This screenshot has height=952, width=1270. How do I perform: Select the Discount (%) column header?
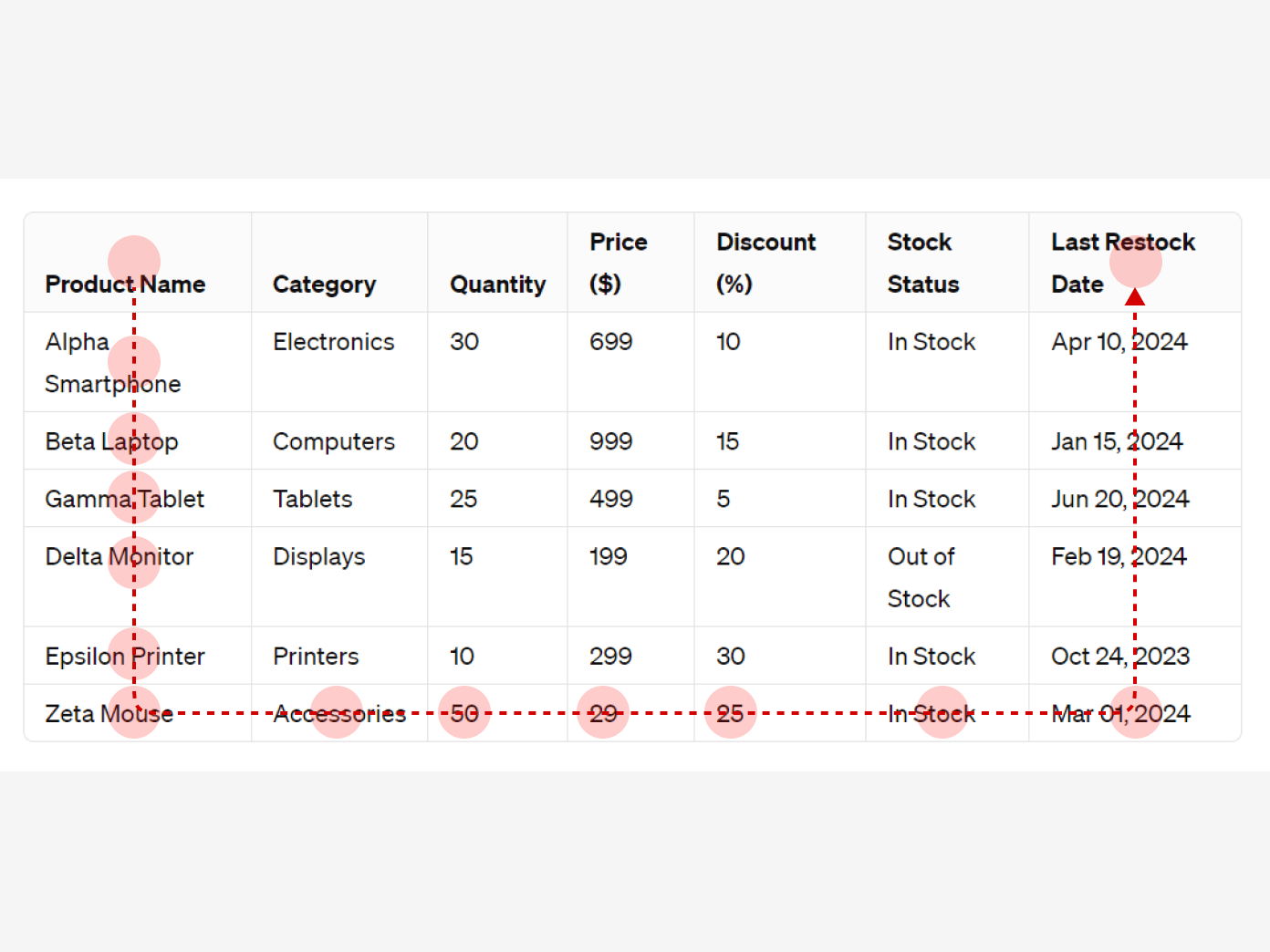click(765, 263)
